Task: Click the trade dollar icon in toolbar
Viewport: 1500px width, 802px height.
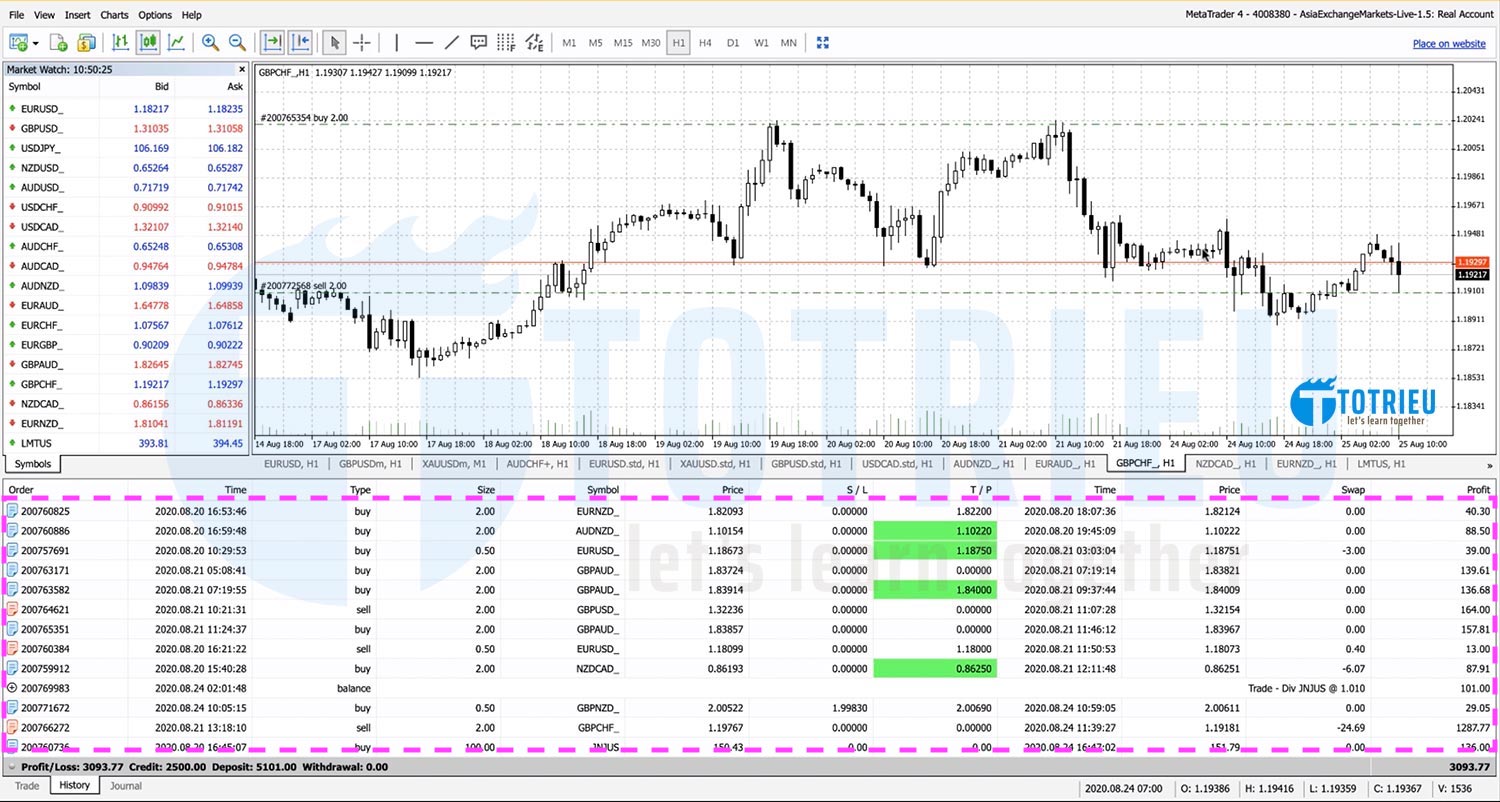Action: tap(87, 42)
